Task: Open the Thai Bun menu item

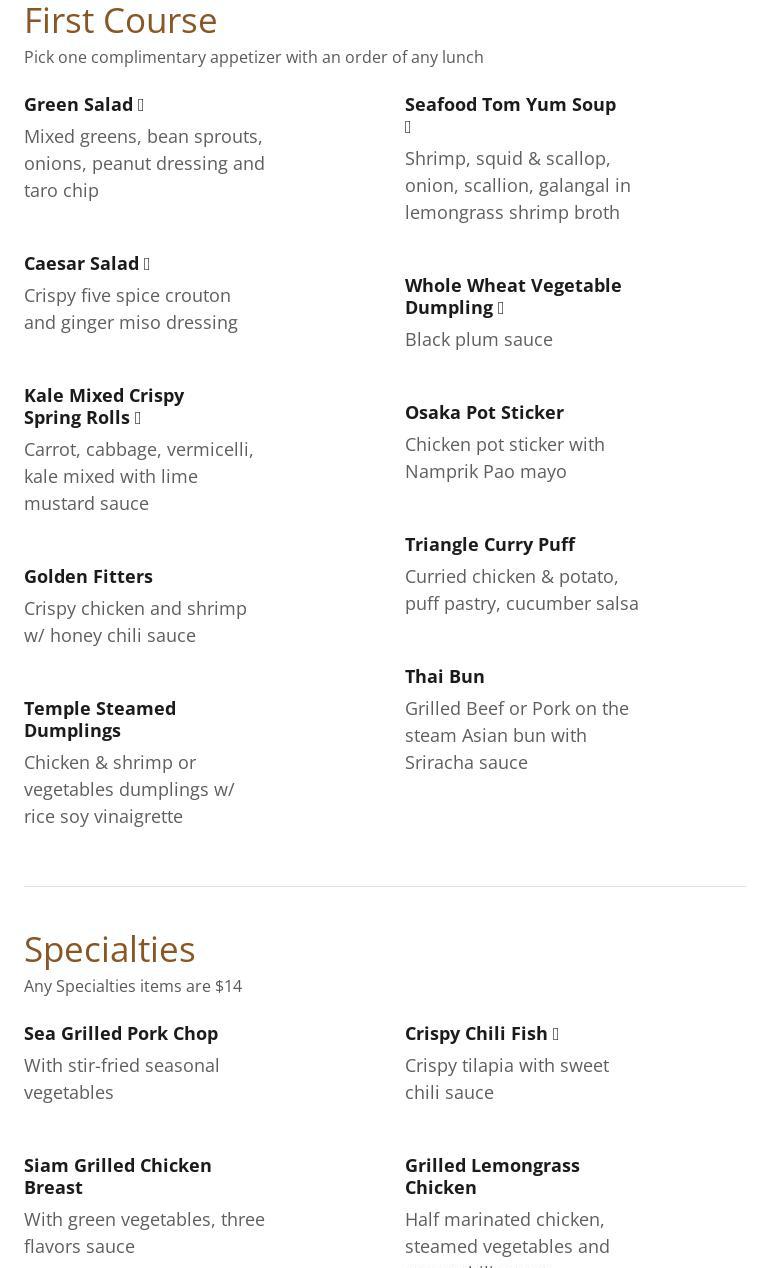Action: 444,676
